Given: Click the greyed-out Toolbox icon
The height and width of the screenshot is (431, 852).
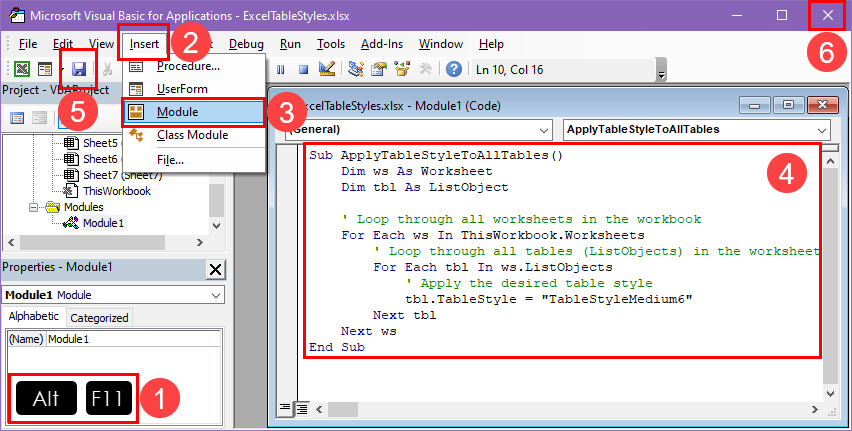Looking at the screenshot, I should (x=425, y=69).
